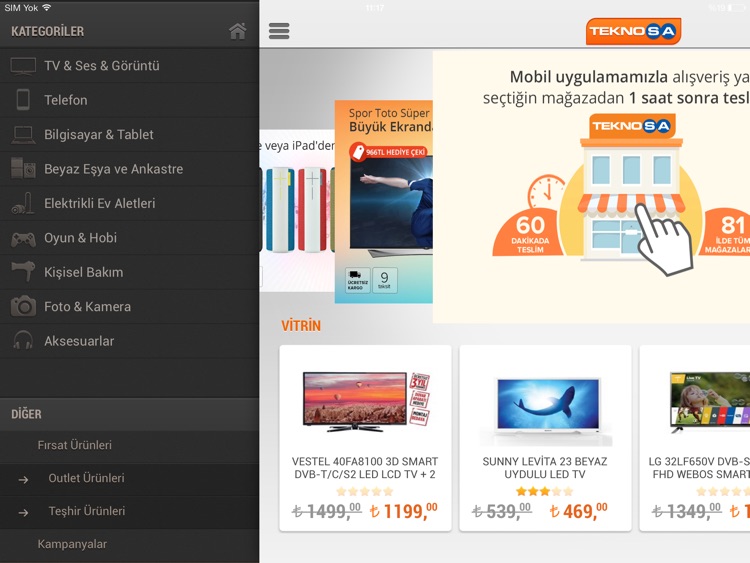Select the appliance icon beside Beyaz Eşya
750x563 pixels.
(x=23, y=168)
